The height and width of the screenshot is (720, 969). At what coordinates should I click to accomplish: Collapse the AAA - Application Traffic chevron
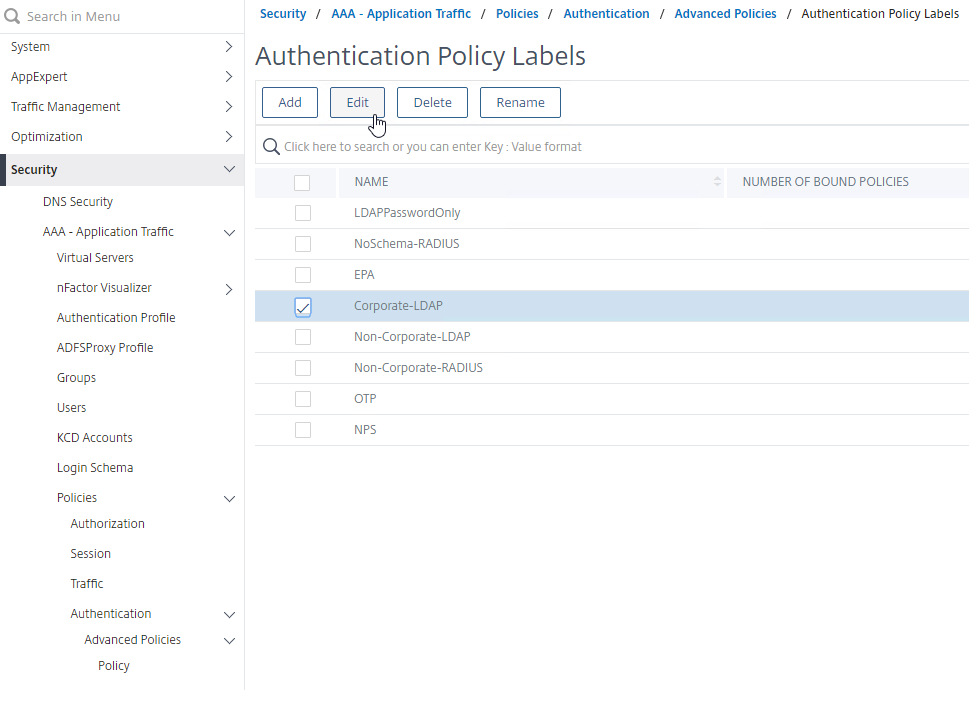(x=229, y=233)
